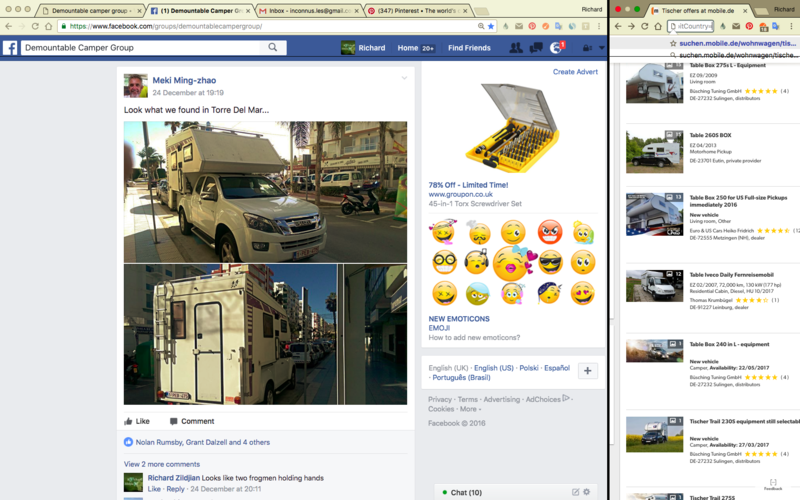Screen dimensions: 800x500
Task: Expand Facebook account dropdown arrow
Action: [x=602, y=48]
